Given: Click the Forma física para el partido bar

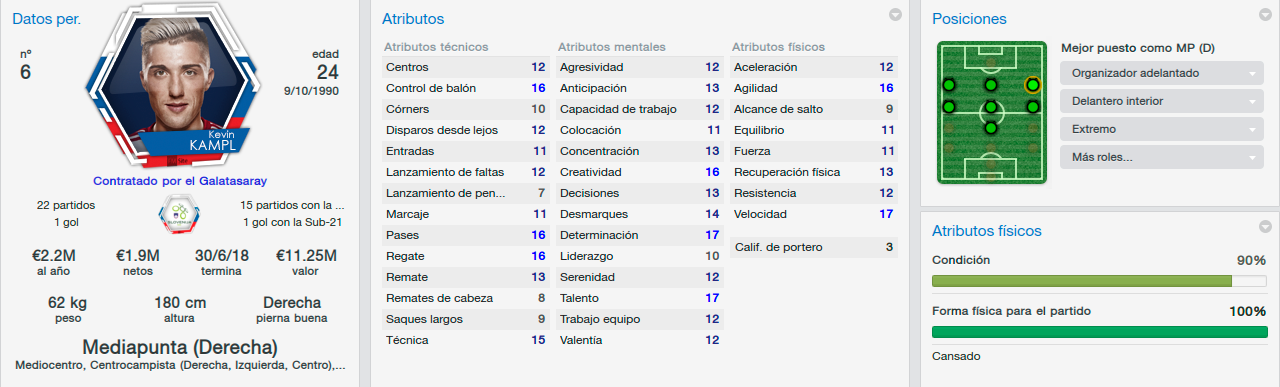Looking at the screenshot, I should click(1099, 332).
